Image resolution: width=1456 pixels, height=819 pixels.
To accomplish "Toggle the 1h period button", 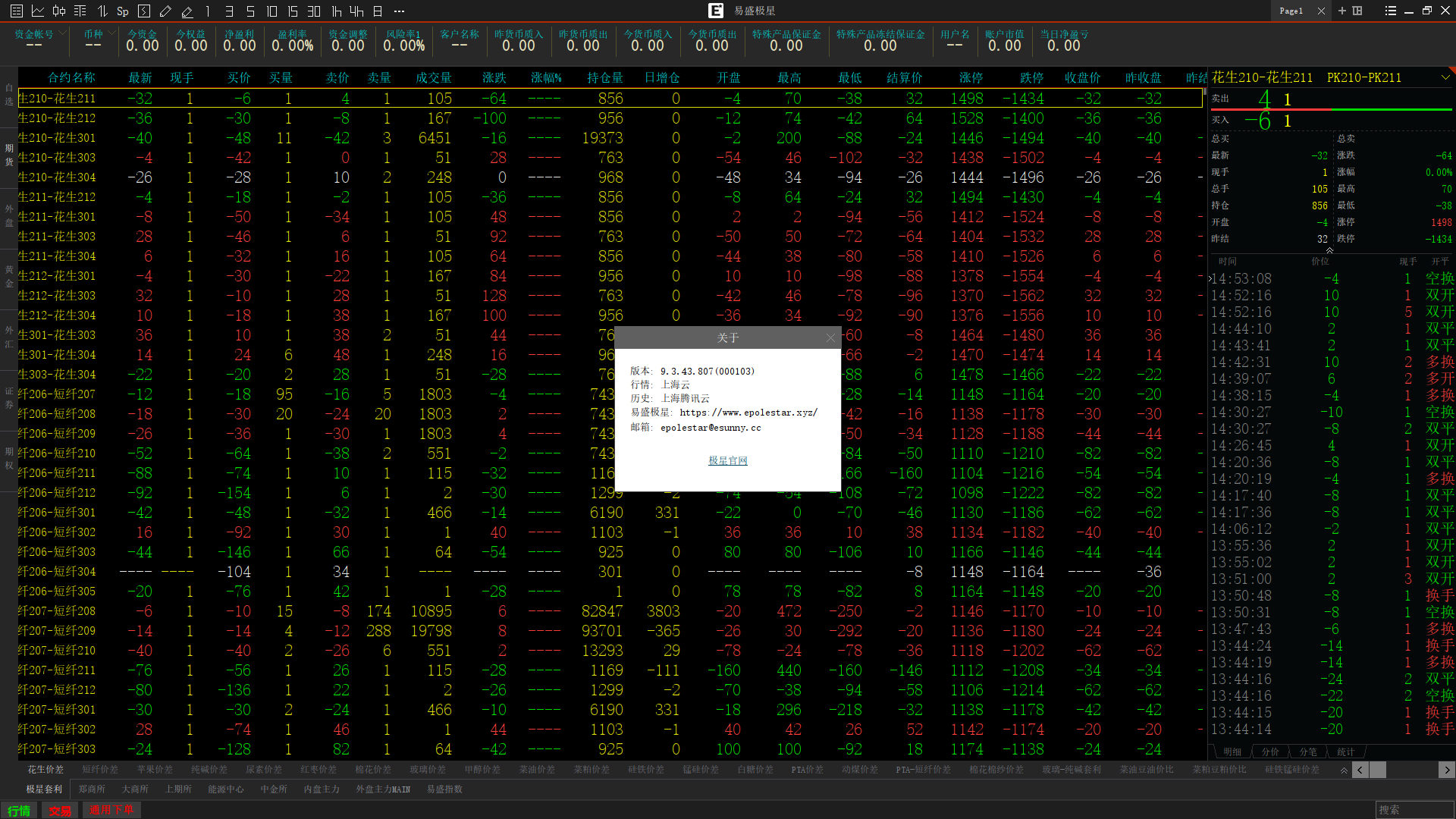I will coord(336,11).
